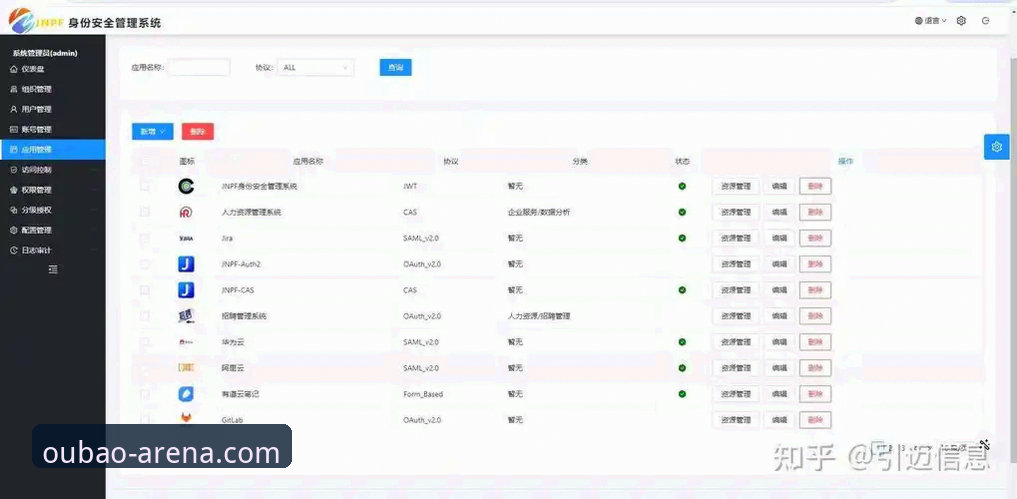The height and width of the screenshot is (499, 1017).
Task: Check the 人力资源管理系统 row checkbox
Action: (x=145, y=212)
